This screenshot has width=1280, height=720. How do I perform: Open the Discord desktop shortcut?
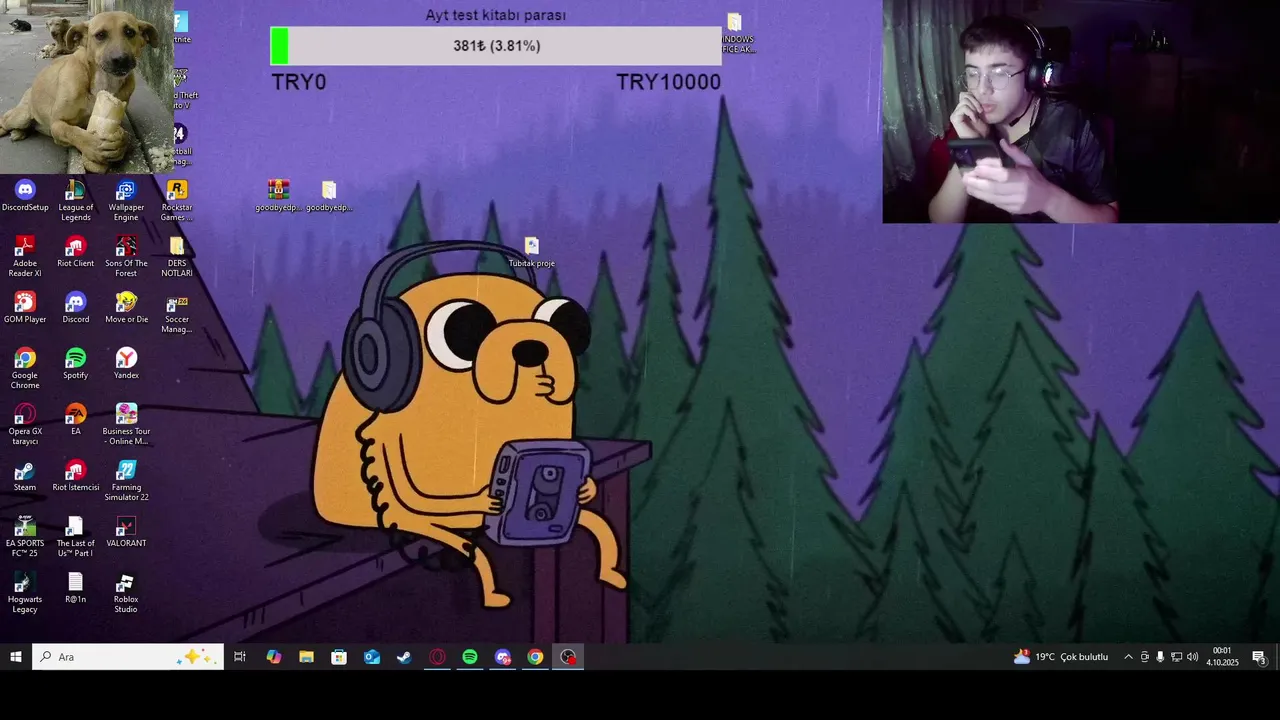coord(75,307)
